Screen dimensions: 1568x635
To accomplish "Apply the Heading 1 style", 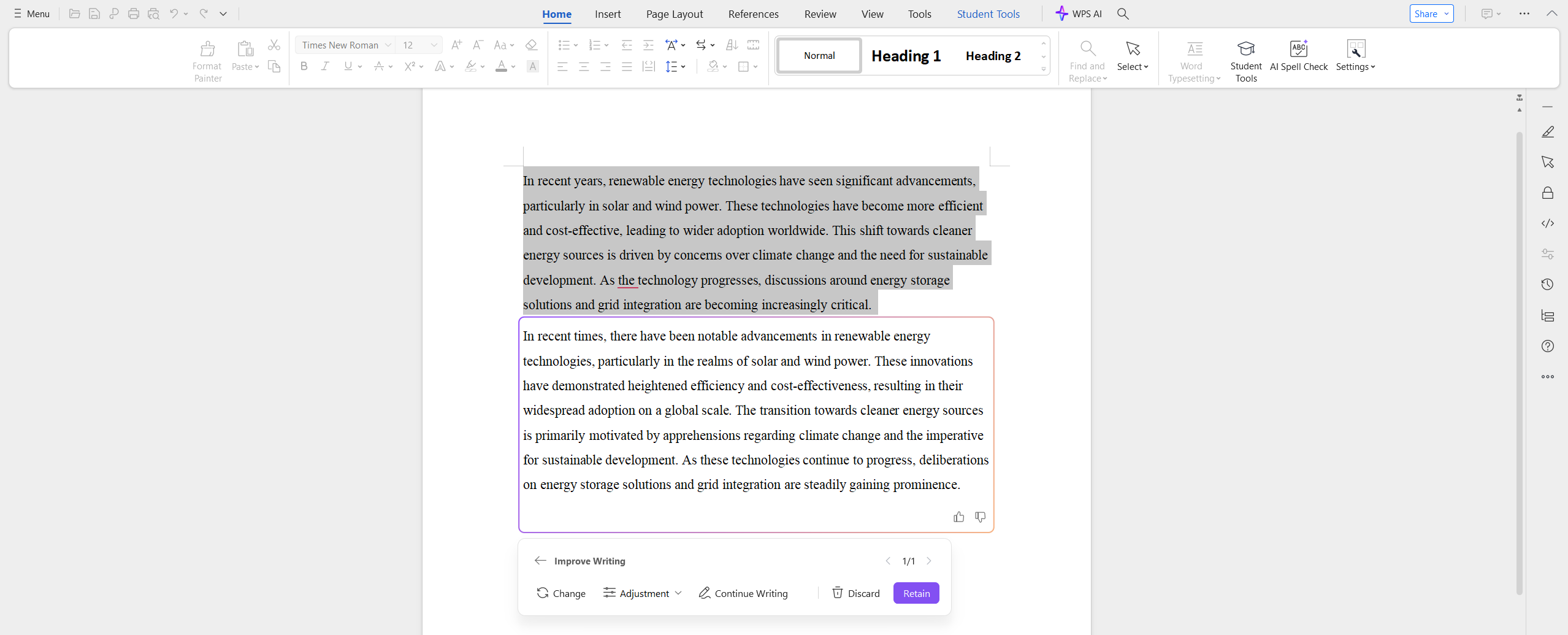I will pos(906,56).
